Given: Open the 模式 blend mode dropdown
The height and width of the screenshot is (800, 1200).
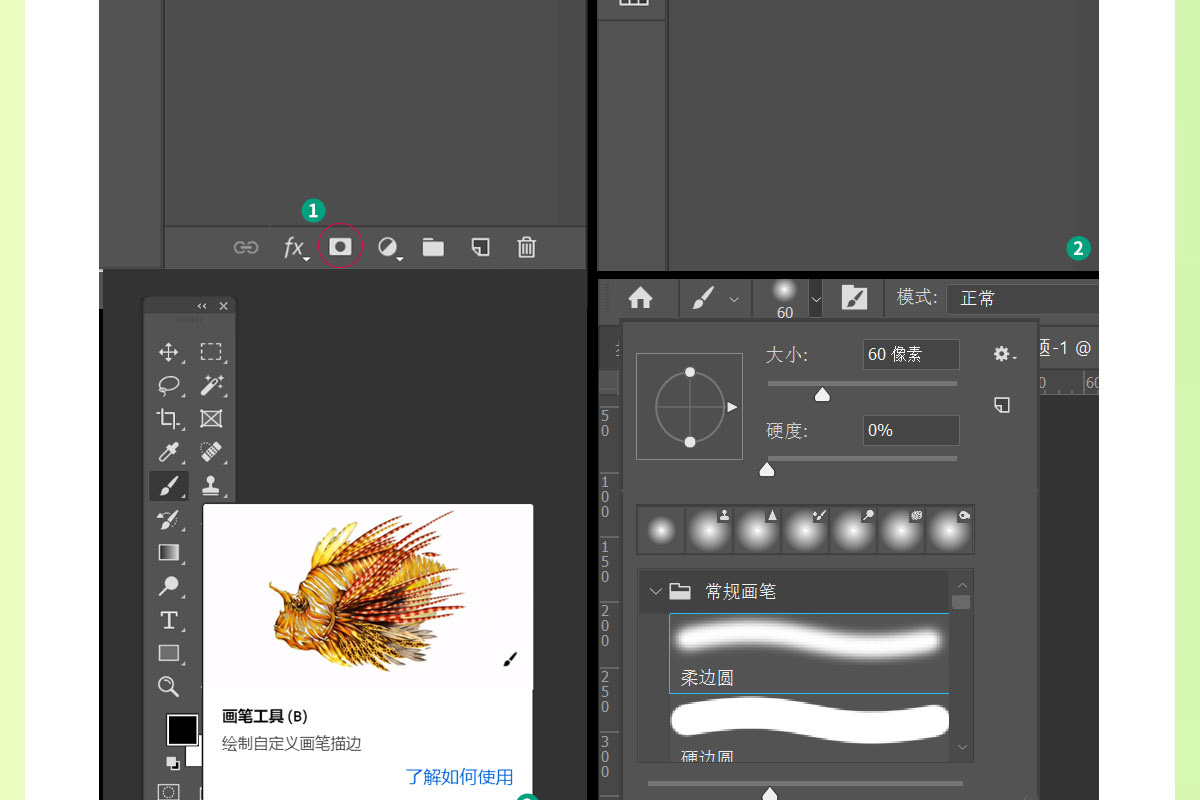Looking at the screenshot, I should 1022,298.
